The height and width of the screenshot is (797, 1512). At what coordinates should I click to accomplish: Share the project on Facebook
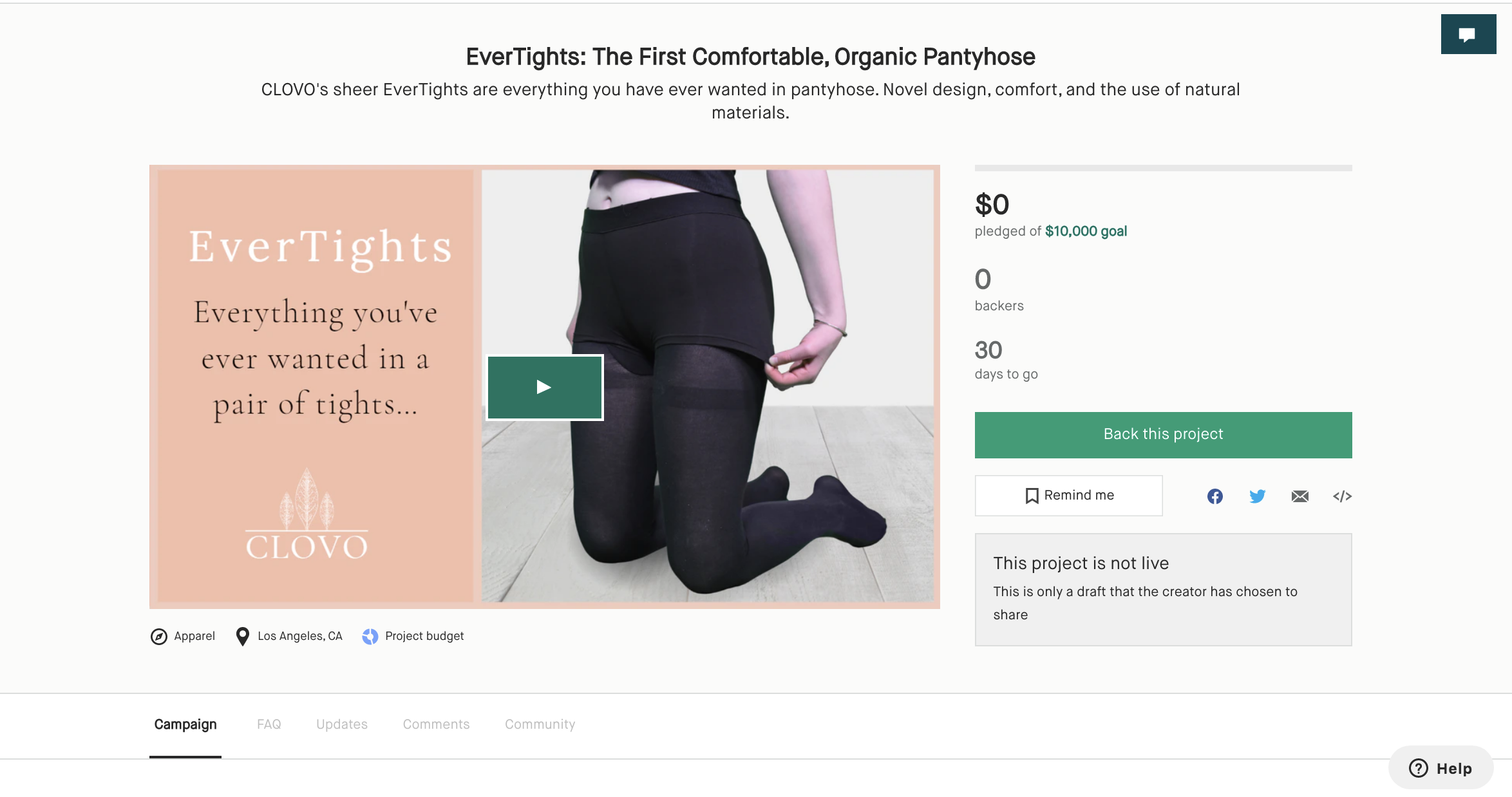[1214, 496]
